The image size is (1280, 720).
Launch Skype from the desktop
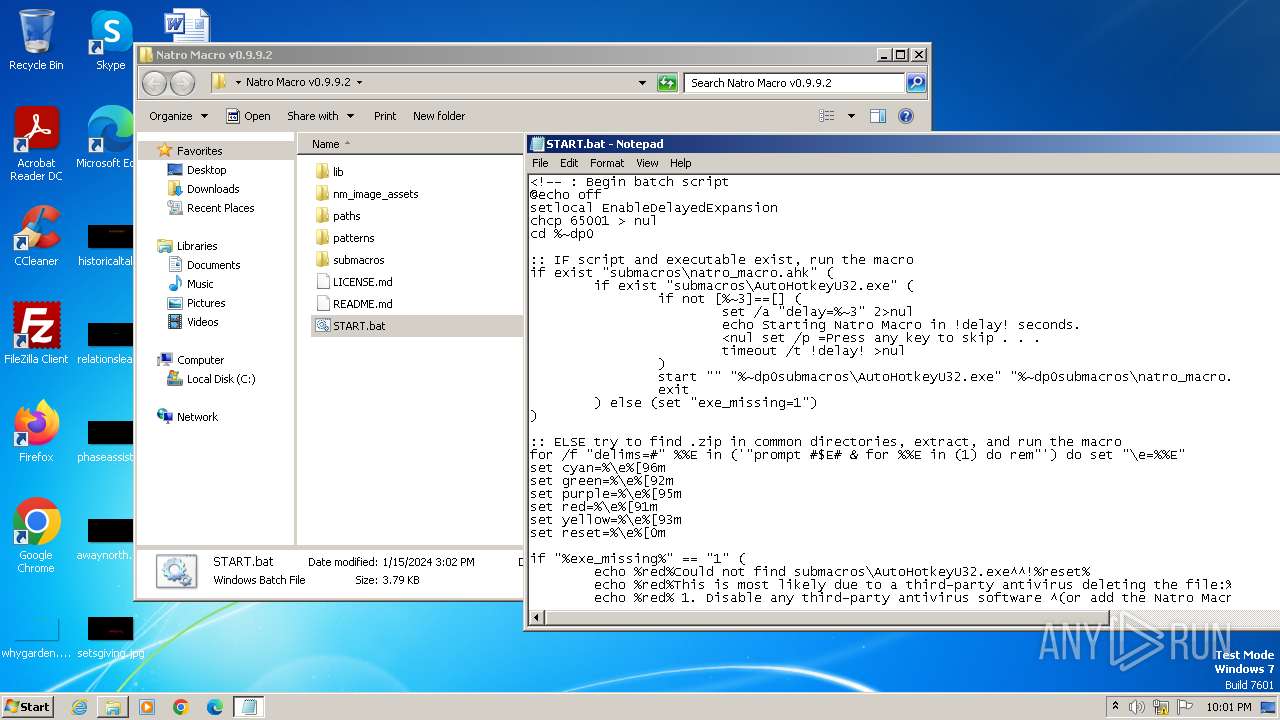pyautogui.click(x=110, y=40)
